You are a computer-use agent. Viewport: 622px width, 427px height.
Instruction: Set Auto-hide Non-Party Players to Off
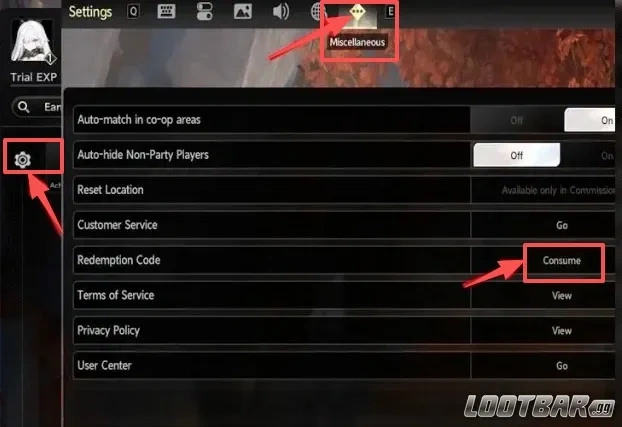tap(516, 155)
